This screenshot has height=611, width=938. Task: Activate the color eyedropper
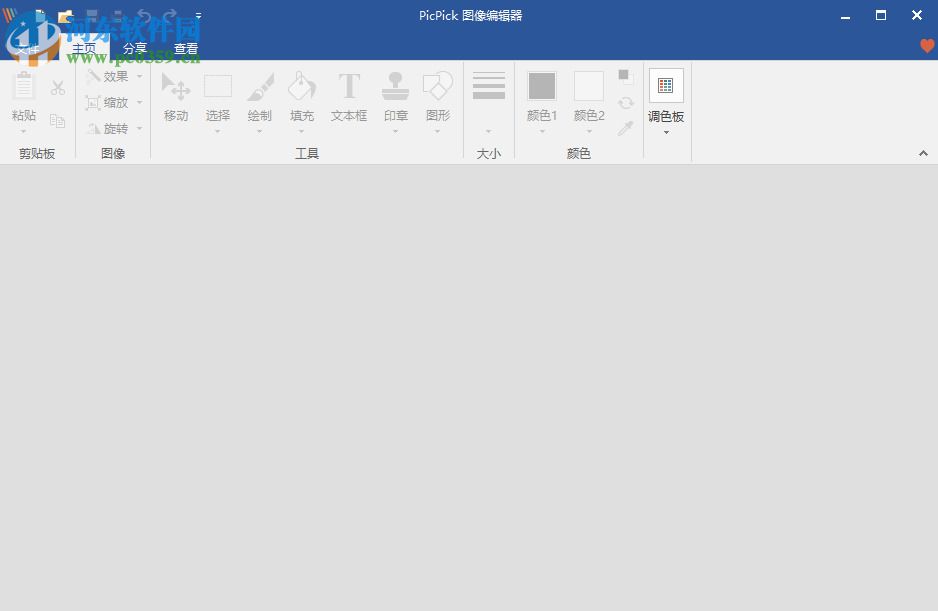625,127
